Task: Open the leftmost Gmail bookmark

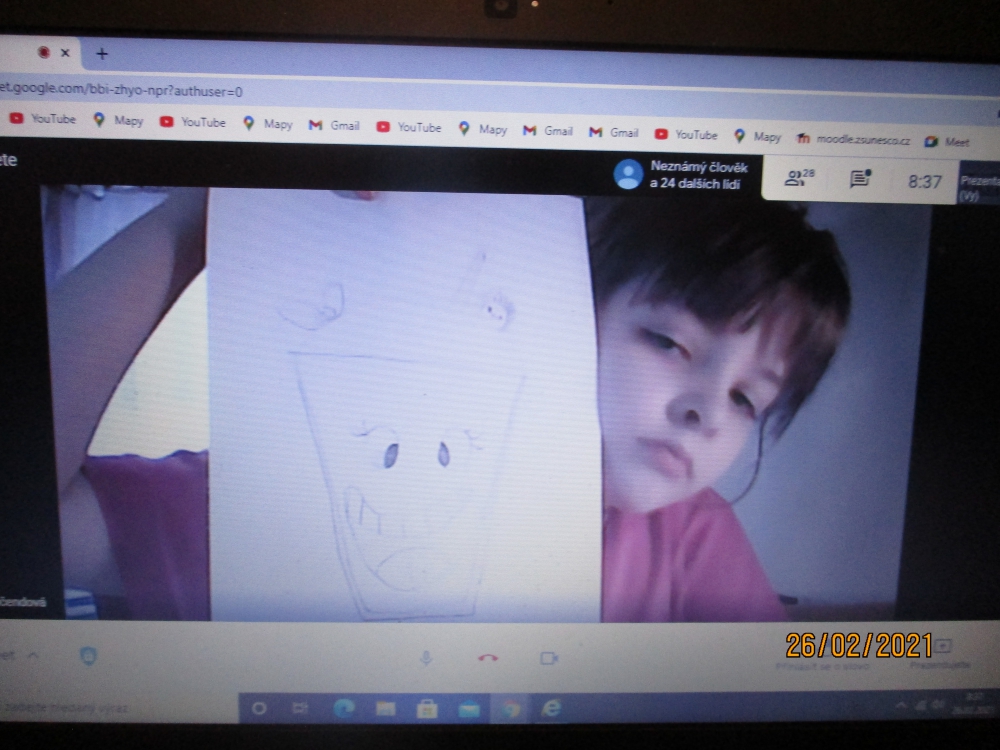Action: pos(334,126)
